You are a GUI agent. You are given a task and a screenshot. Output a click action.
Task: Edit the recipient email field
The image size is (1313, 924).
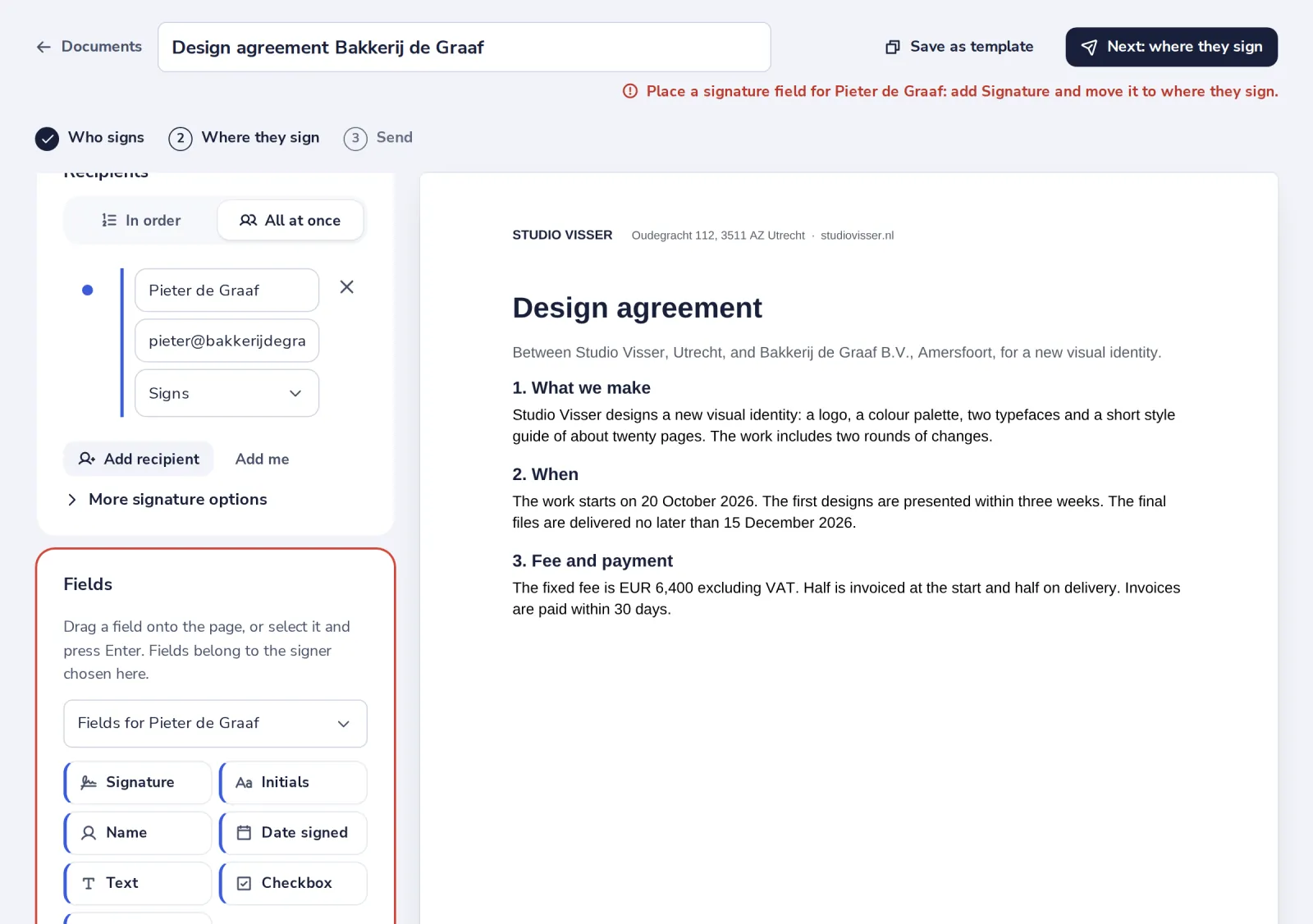pyautogui.click(x=226, y=341)
